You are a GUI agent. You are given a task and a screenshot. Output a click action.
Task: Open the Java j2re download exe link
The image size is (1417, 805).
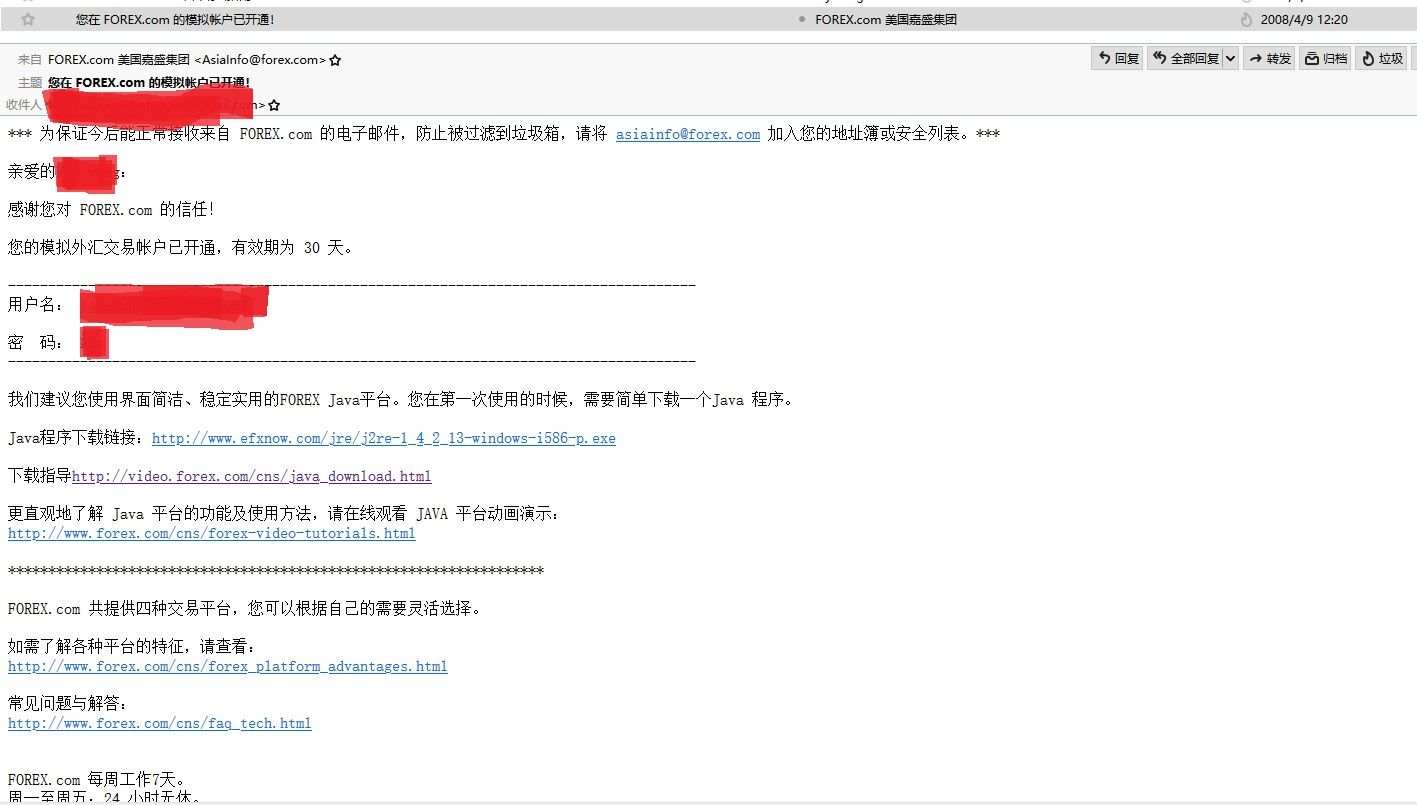point(384,438)
